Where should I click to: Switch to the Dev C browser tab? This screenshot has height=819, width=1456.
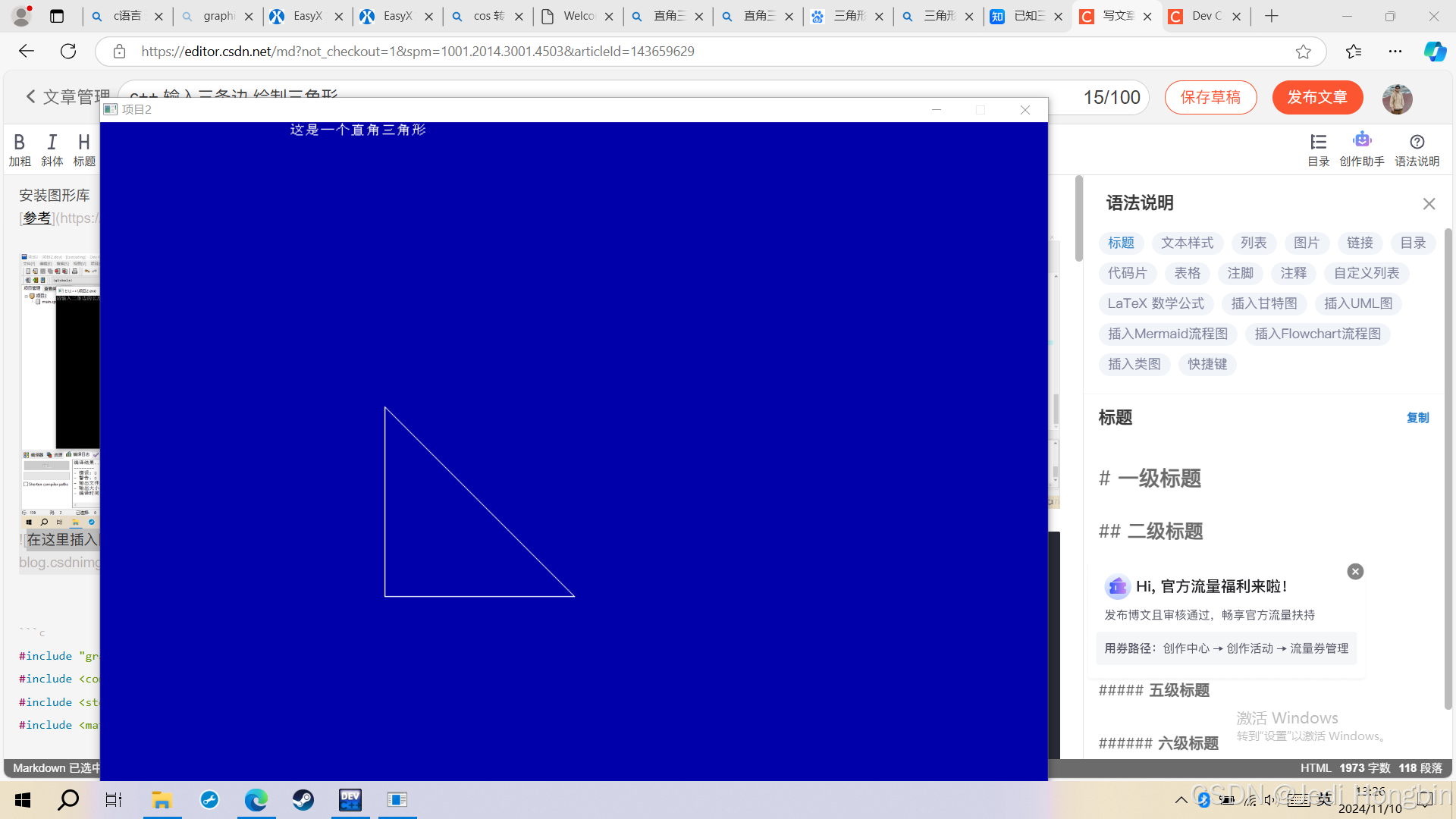click(x=1206, y=16)
